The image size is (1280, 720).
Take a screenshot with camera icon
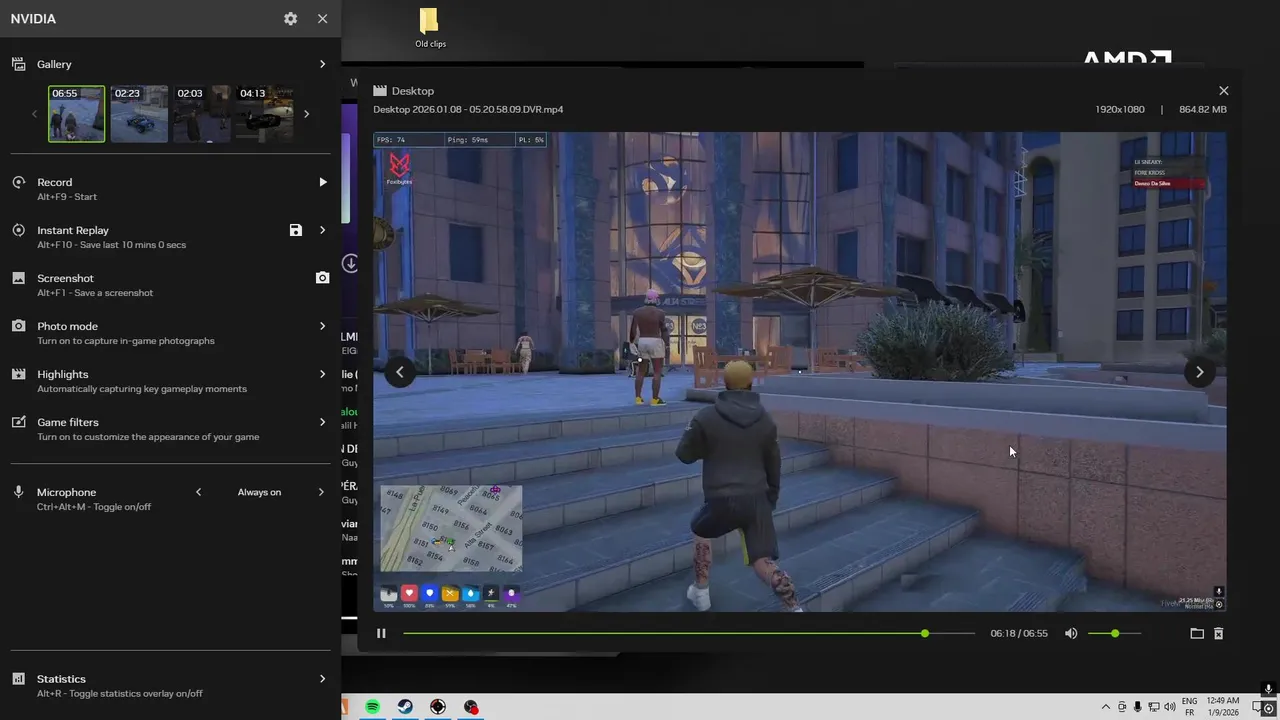point(322,278)
